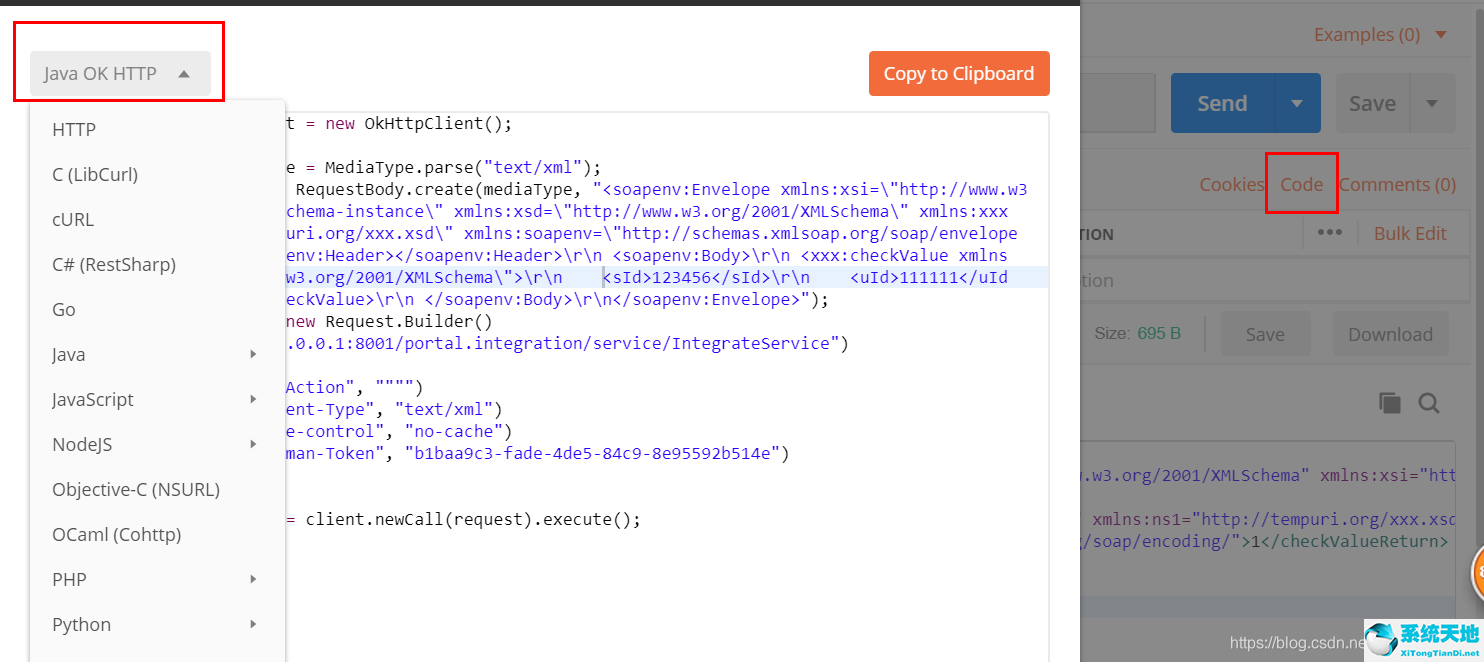The image size is (1484, 662).
Task: Open the search-in-response magnifier icon
Action: (1429, 402)
